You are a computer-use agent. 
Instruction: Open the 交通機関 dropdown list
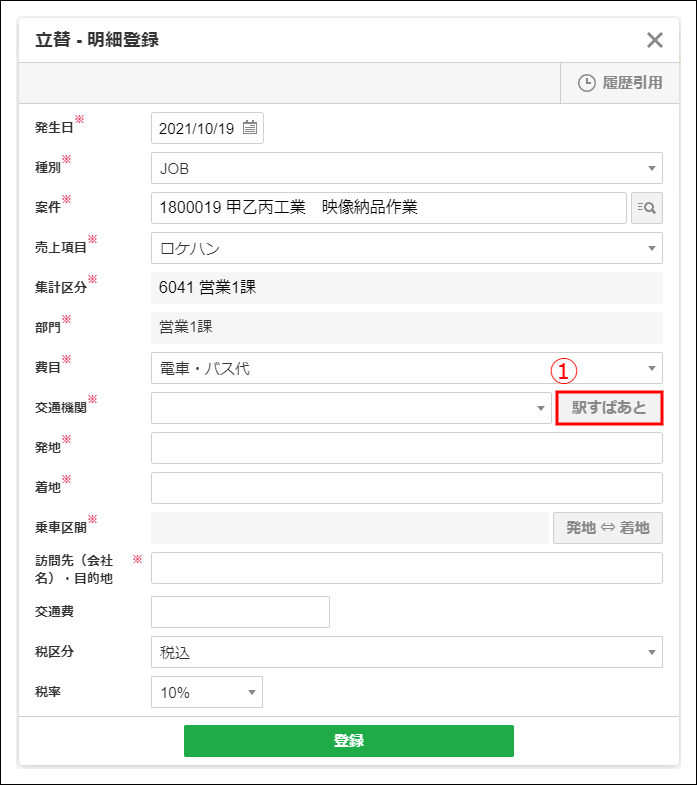click(x=350, y=408)
